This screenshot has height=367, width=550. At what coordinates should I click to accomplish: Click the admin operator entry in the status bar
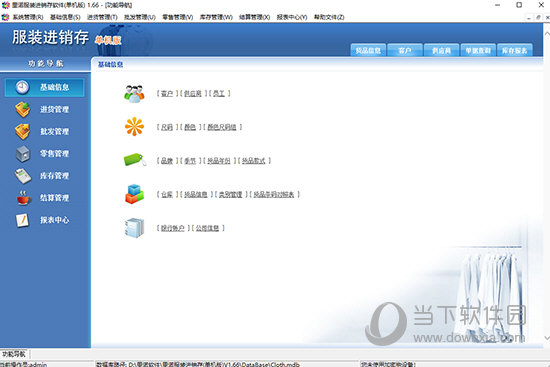pyautogui.click(x=23, y=364)
